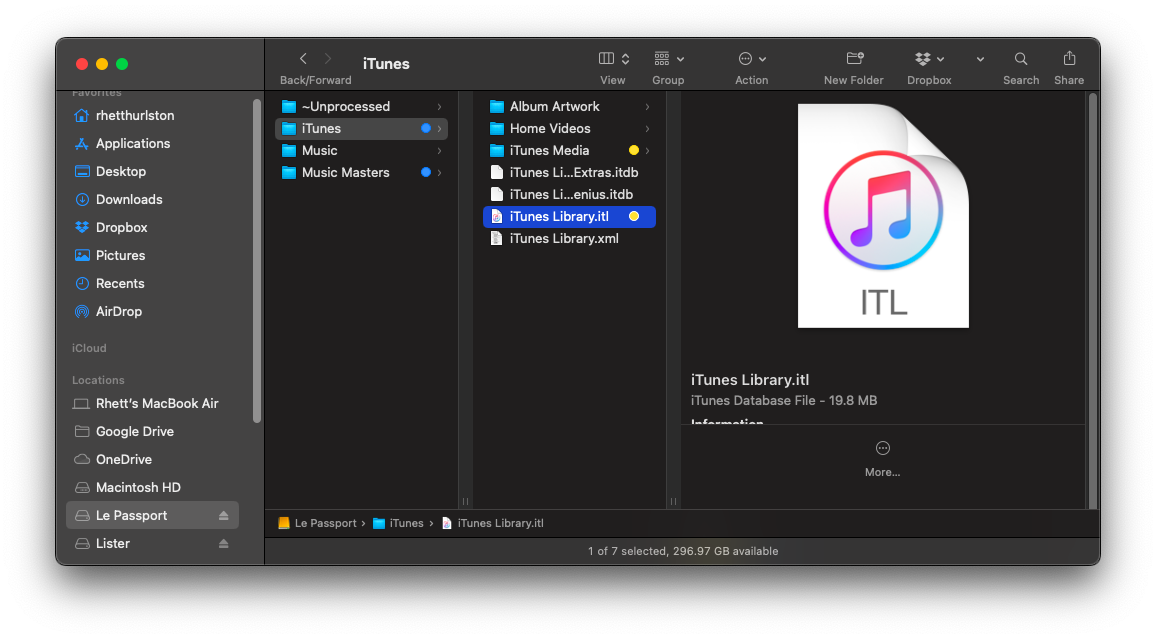
Task: Click the second column resize handle
Action: (673, 501)
